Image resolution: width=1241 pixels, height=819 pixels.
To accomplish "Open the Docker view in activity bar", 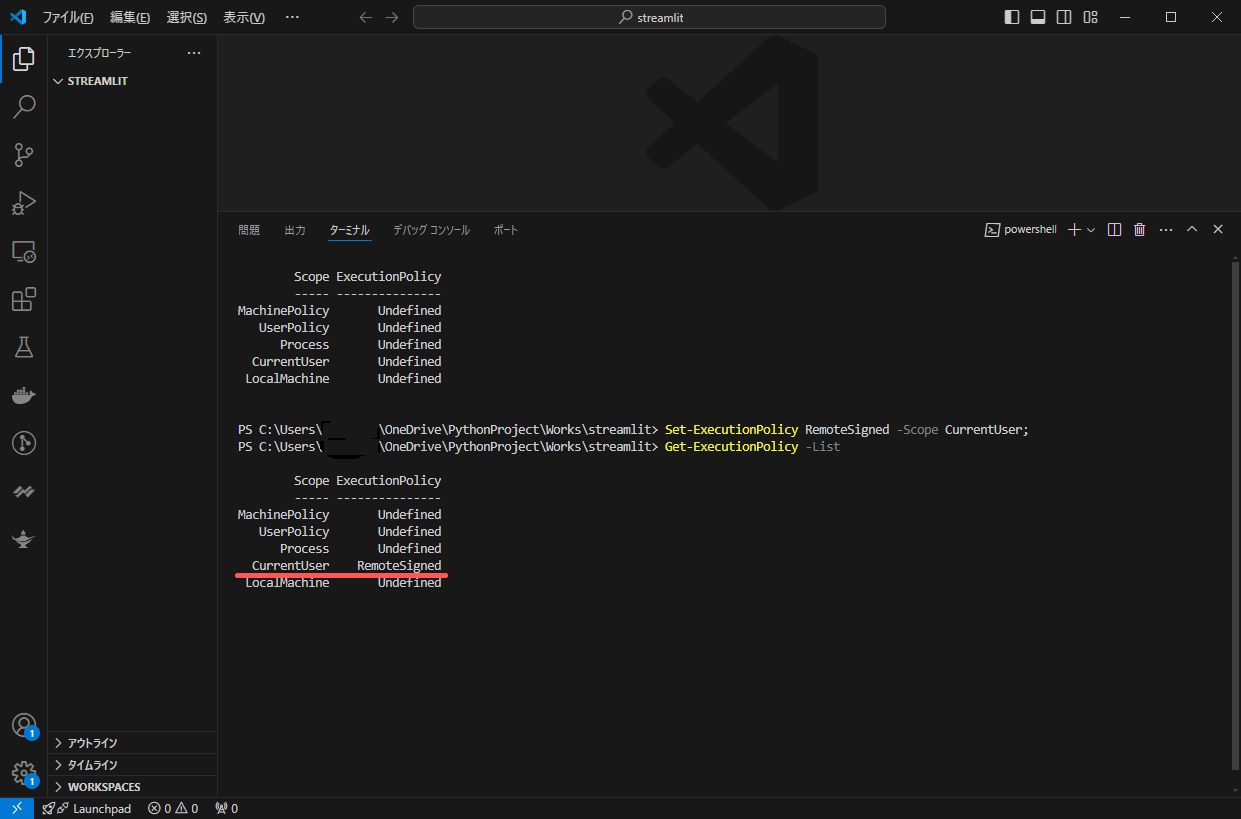I will (x=24, y=396).
